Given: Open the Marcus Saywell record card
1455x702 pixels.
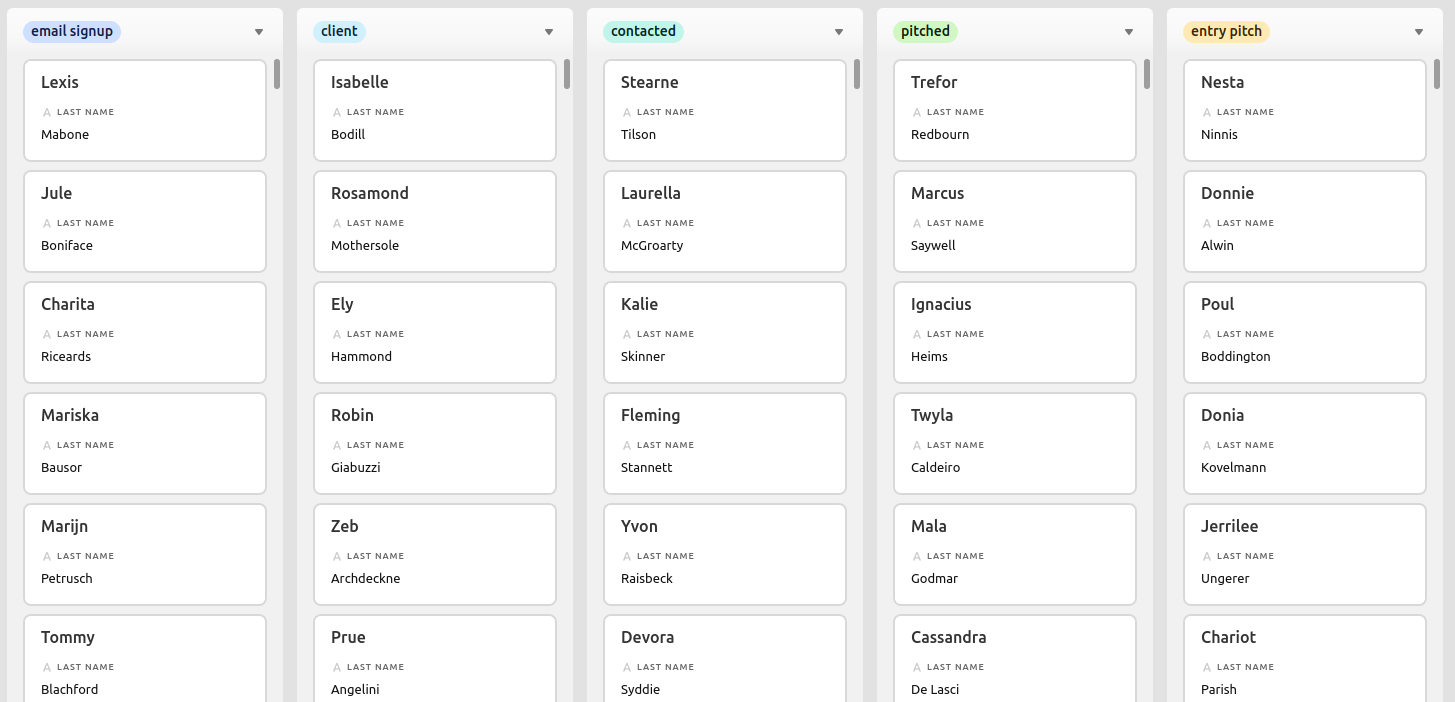Looking at the screenshot, I should click(1014, 221).
